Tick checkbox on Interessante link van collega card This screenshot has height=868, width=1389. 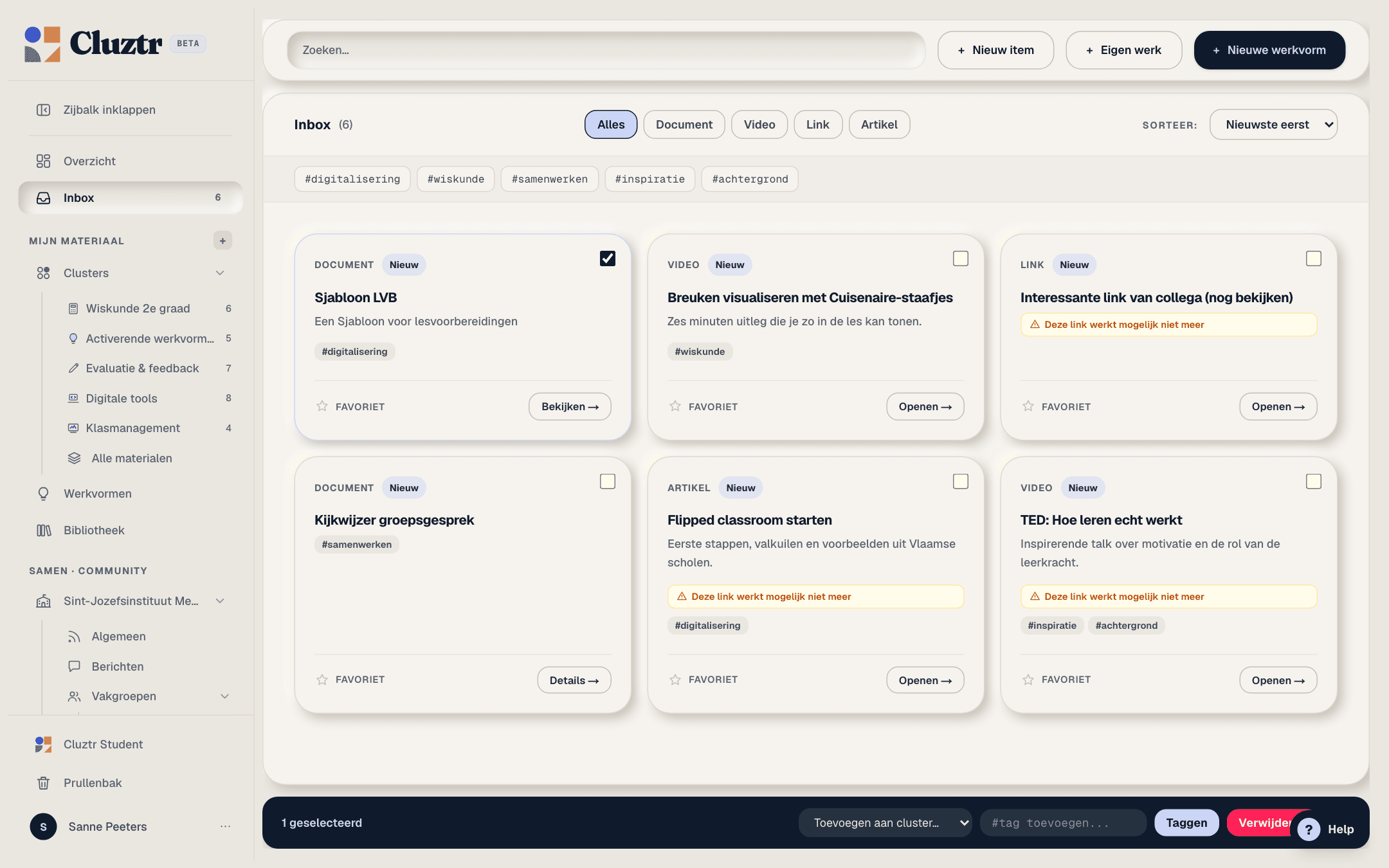(x=1314, y=258)
